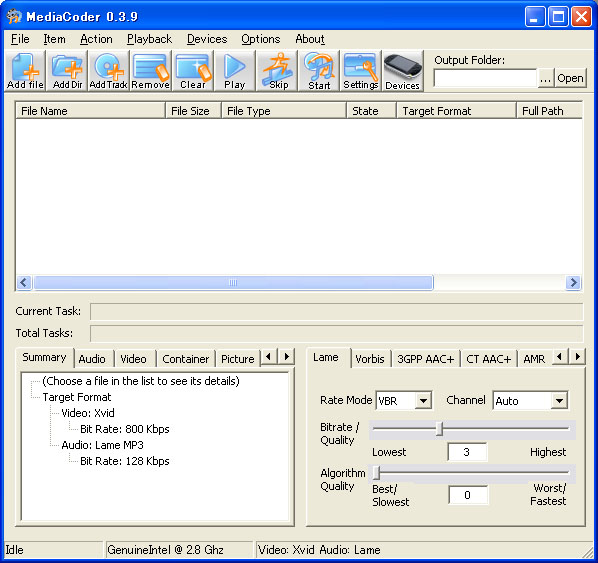This screenshot has height=563, width=598.
Task: Switch to the Vorbis tab
Action: coord(370,359)
